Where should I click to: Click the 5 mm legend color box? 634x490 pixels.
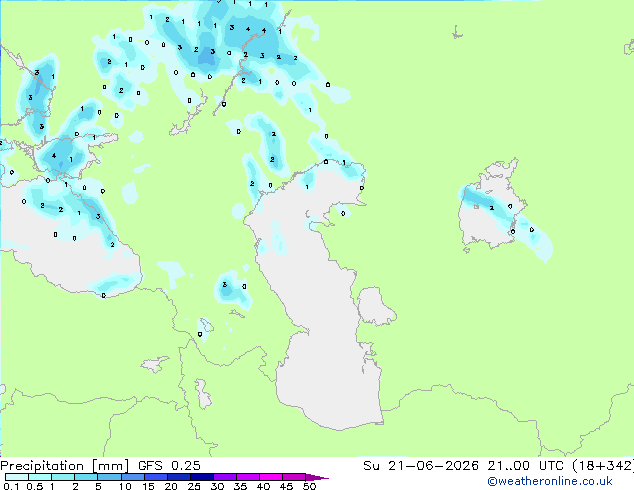click(x=110, y=477)
